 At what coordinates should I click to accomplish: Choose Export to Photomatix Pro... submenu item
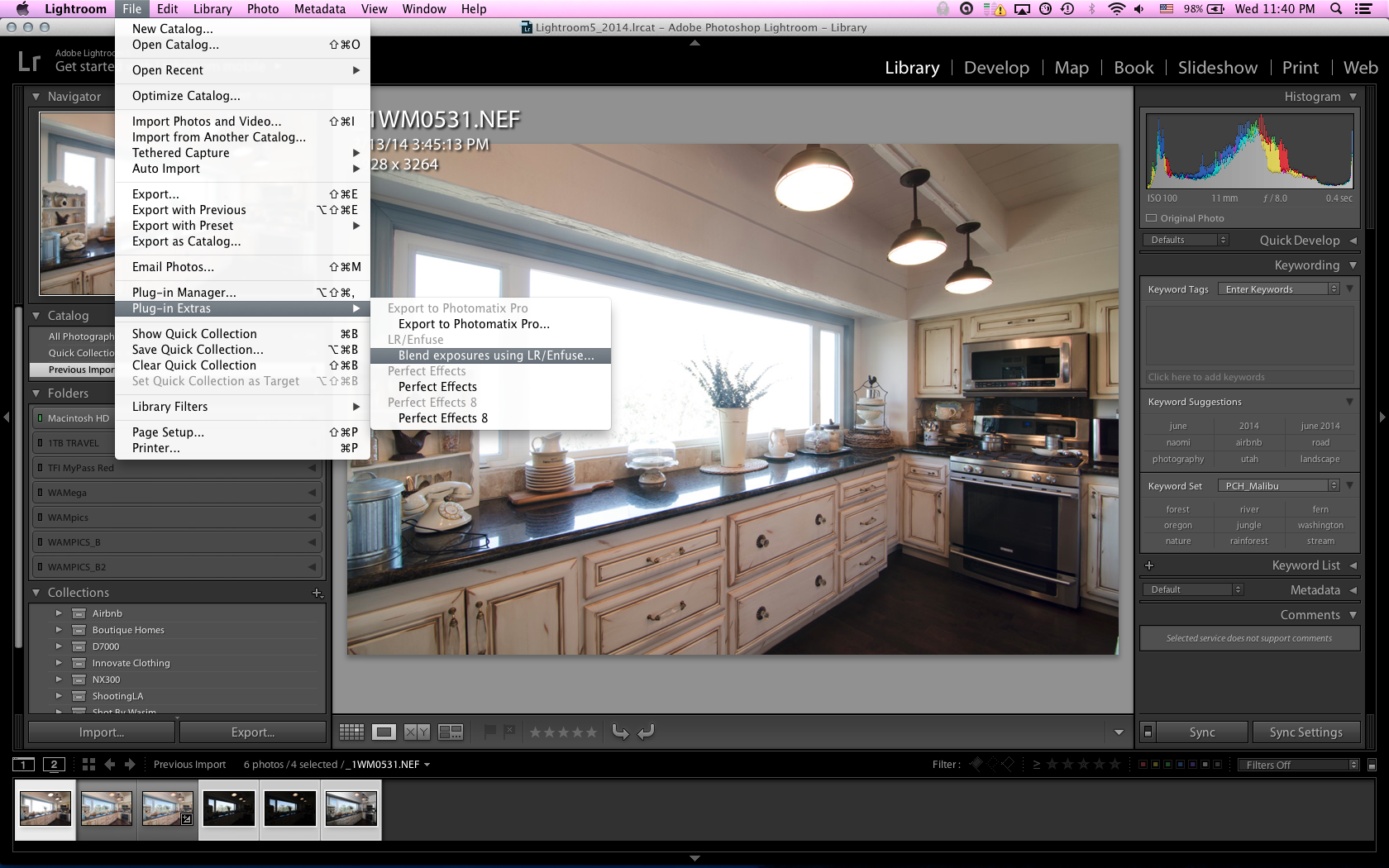[x=491, y=324]
